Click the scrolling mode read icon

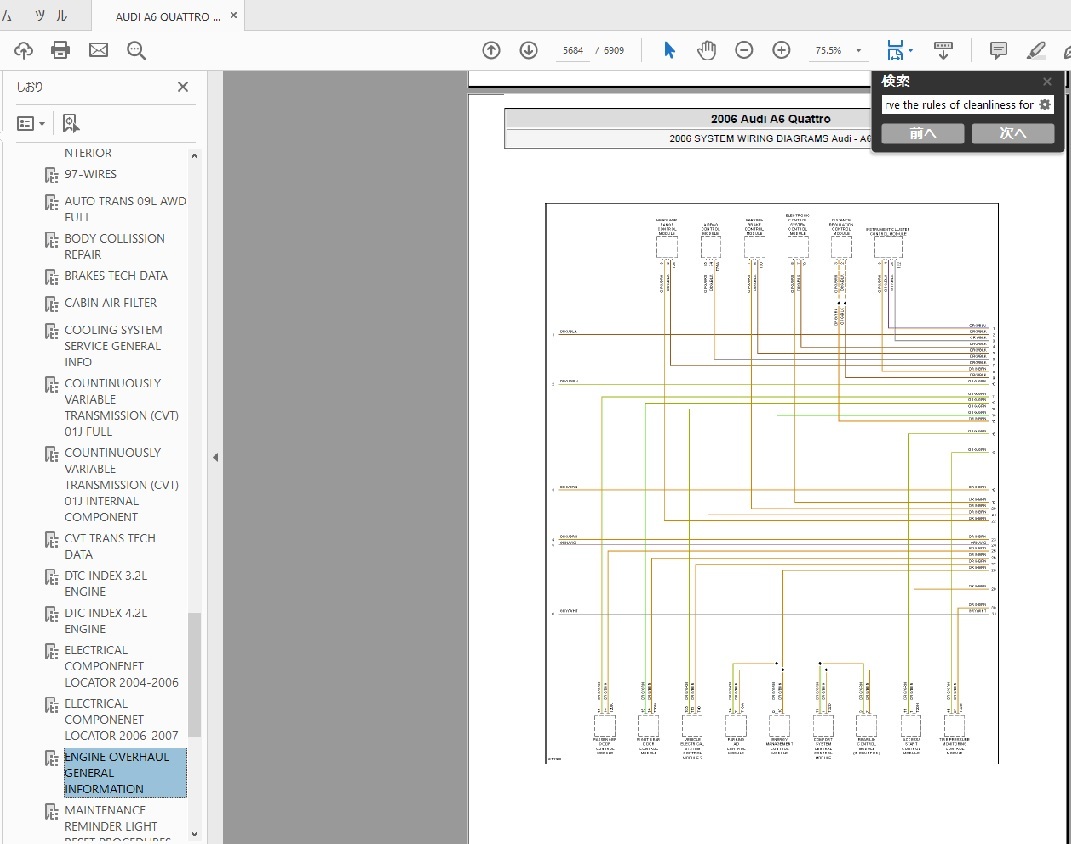943,50
